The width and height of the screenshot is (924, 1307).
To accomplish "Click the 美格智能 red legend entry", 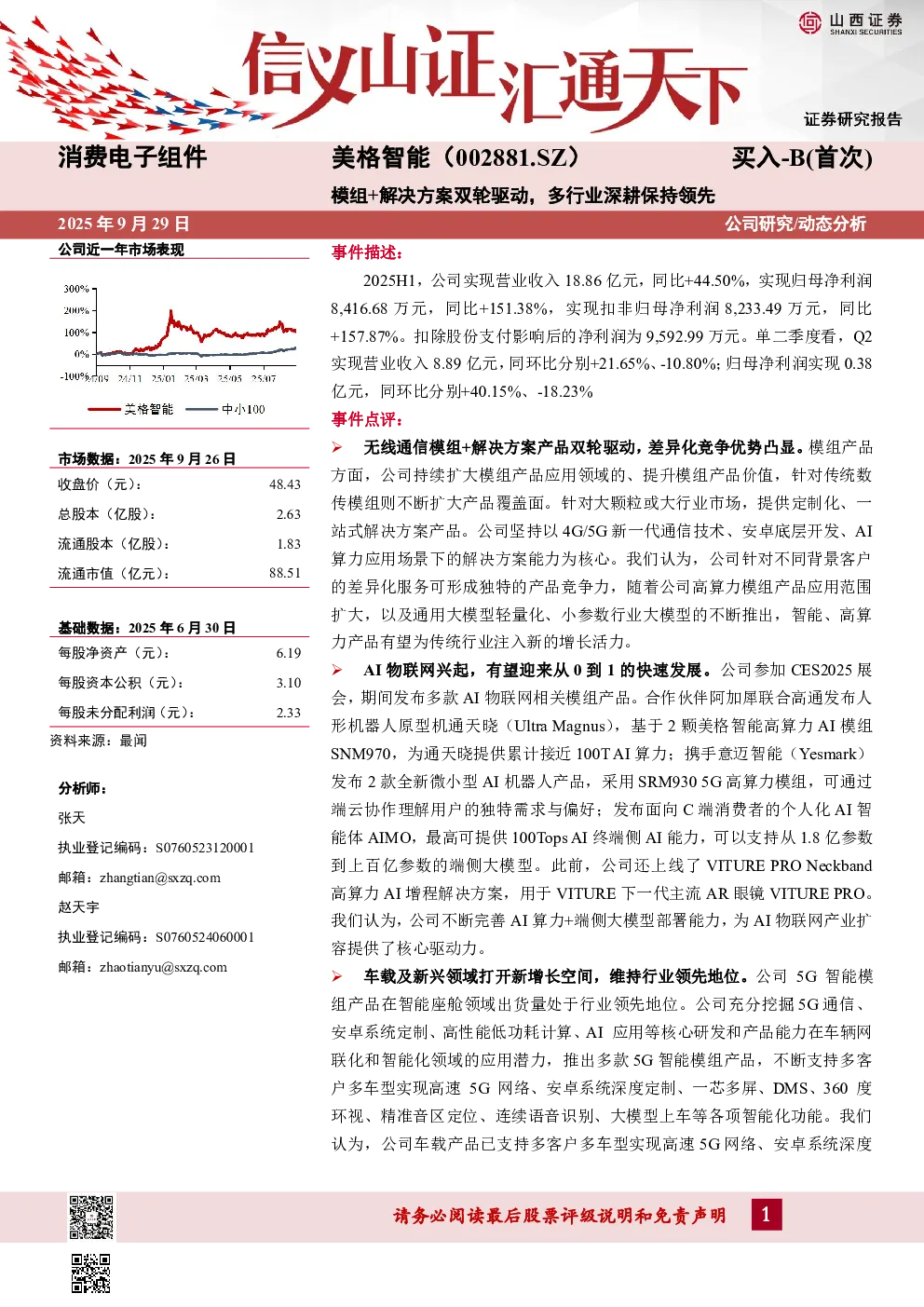I will pos(130,409).
